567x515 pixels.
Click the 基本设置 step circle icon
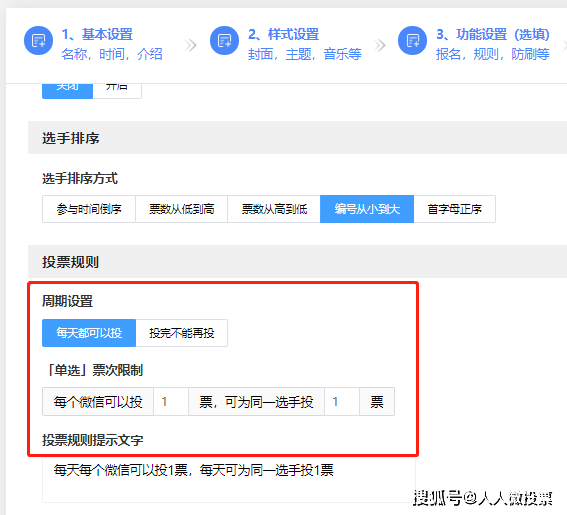[38, 41]
